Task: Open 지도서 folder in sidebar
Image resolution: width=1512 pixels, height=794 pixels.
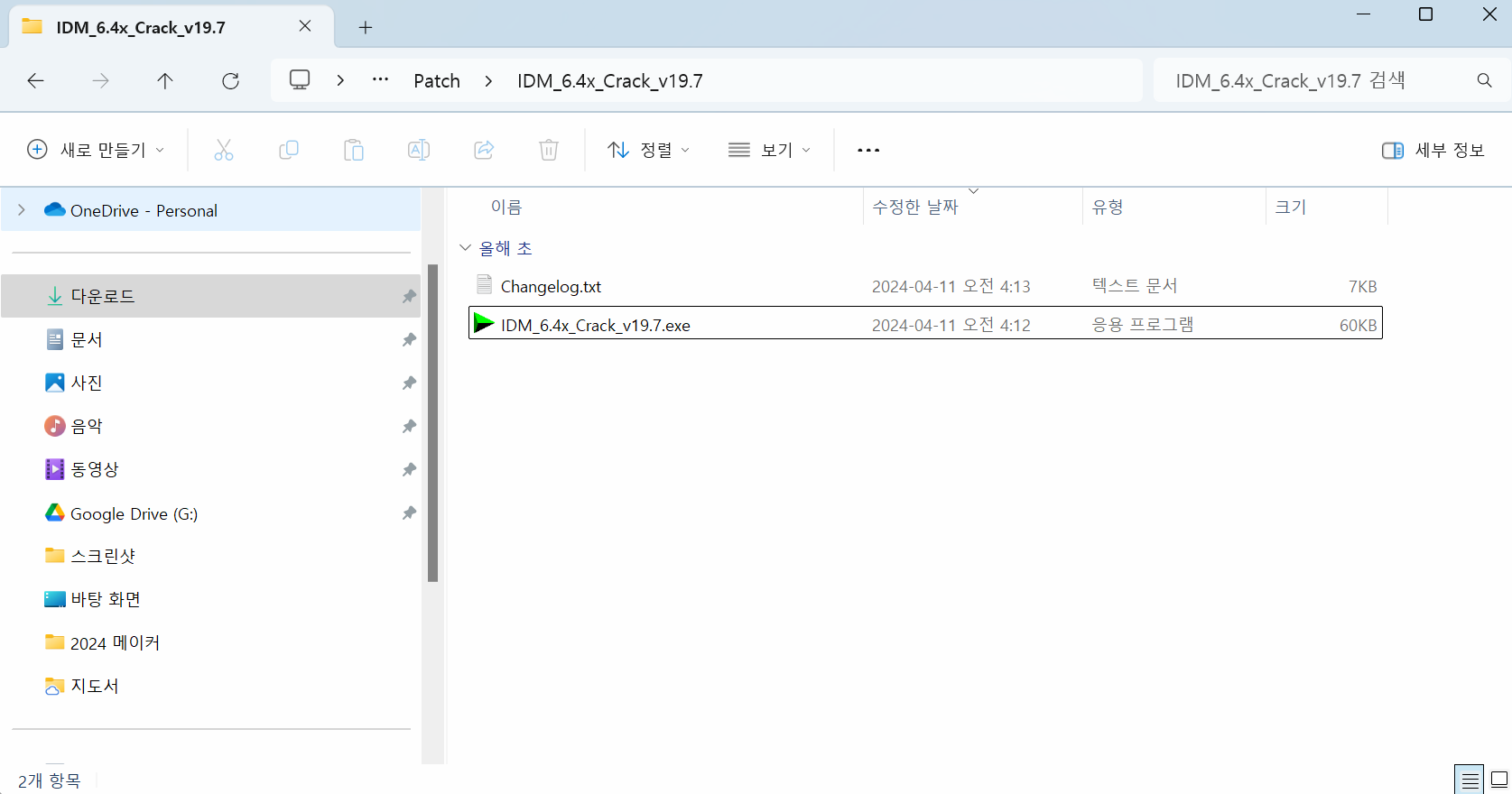Action: 210,686
